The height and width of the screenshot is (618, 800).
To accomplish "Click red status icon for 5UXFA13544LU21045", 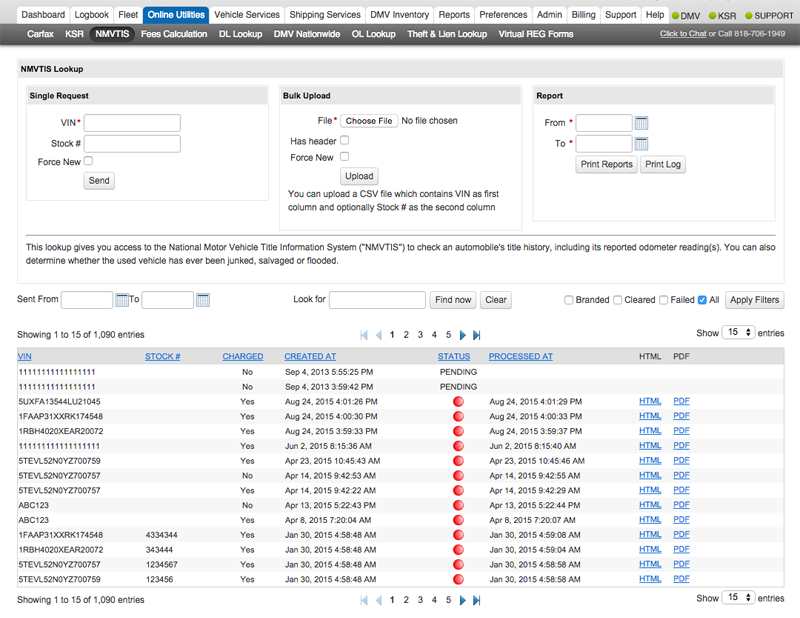I will 459,401.
